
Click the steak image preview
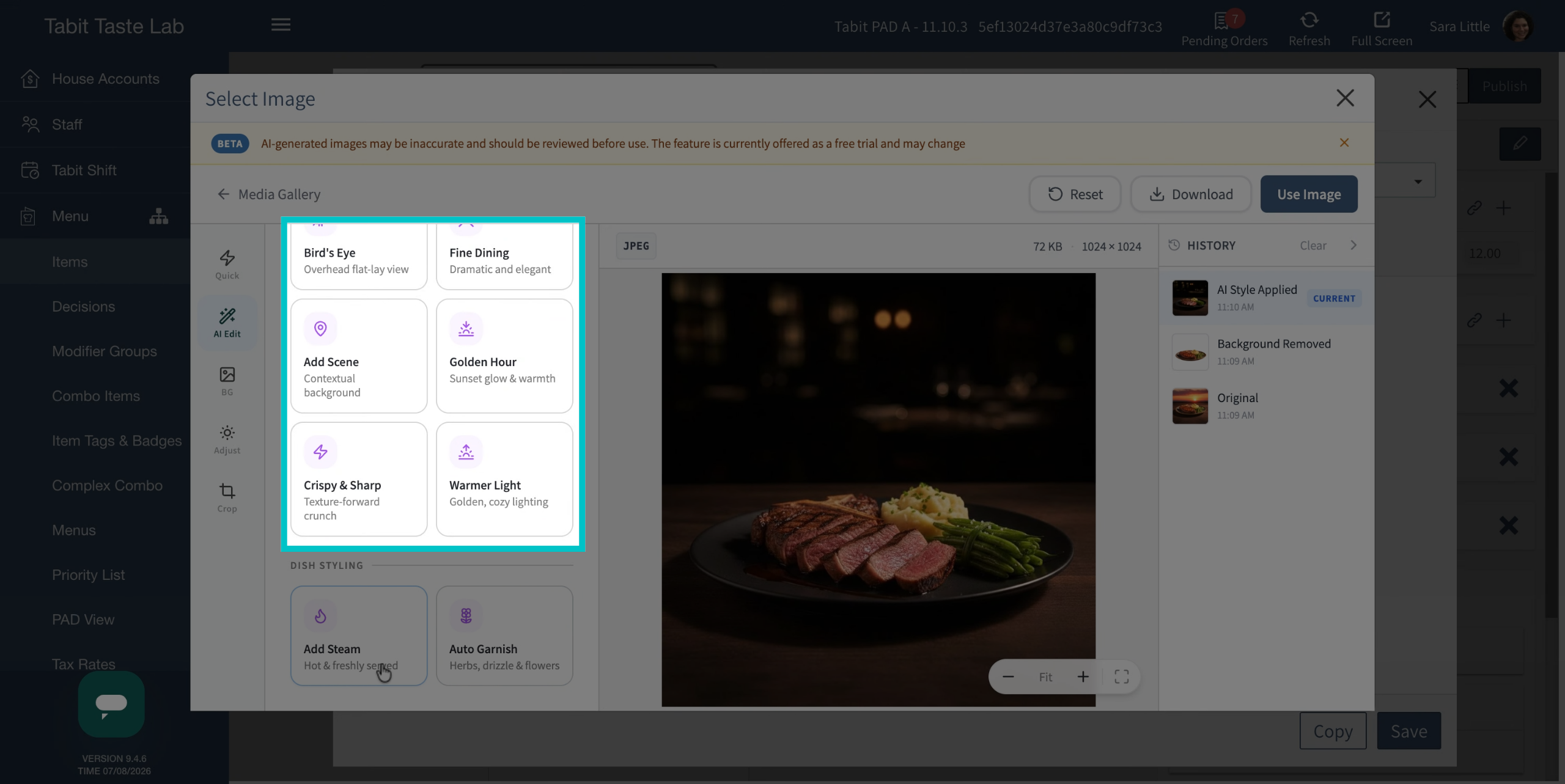[878, 489]
